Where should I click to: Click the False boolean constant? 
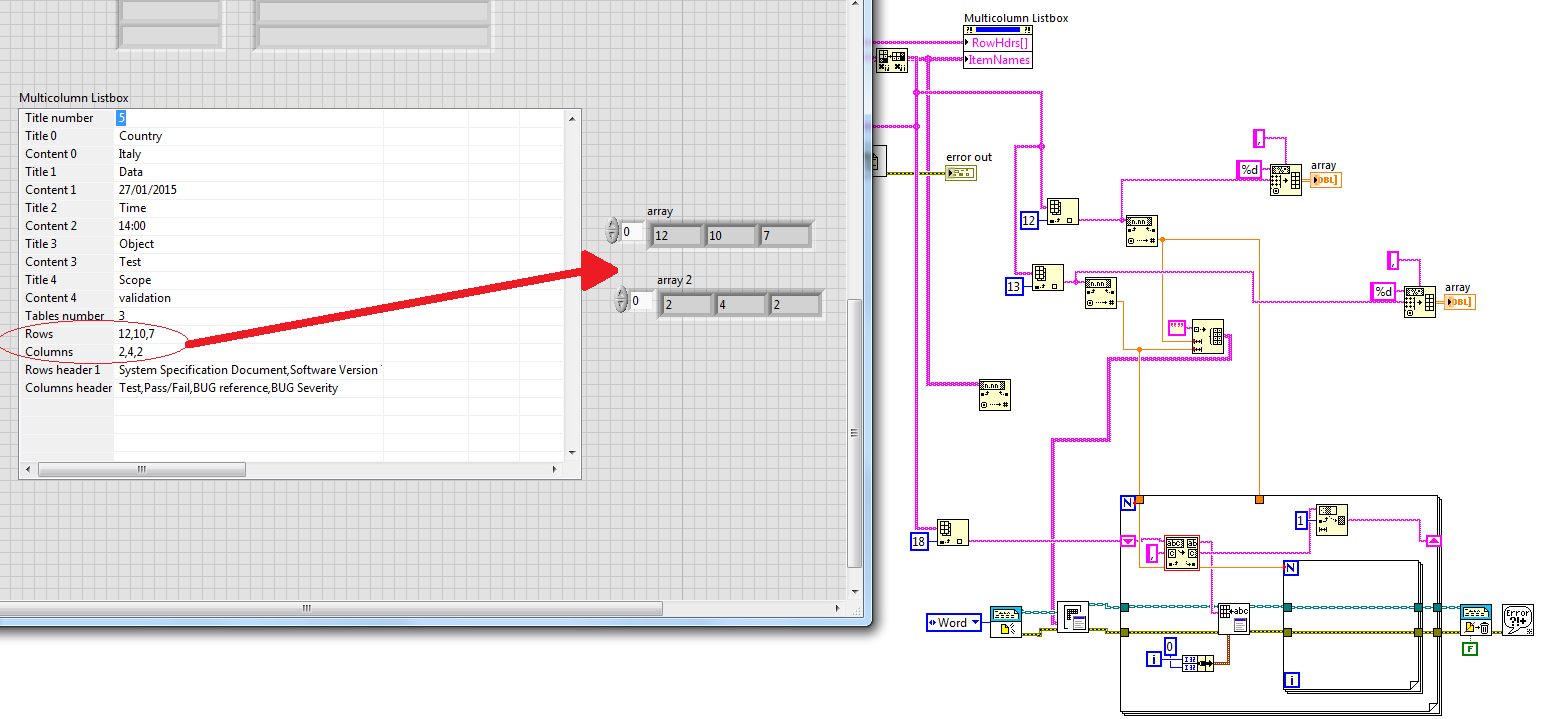(x=1469, y=649)
